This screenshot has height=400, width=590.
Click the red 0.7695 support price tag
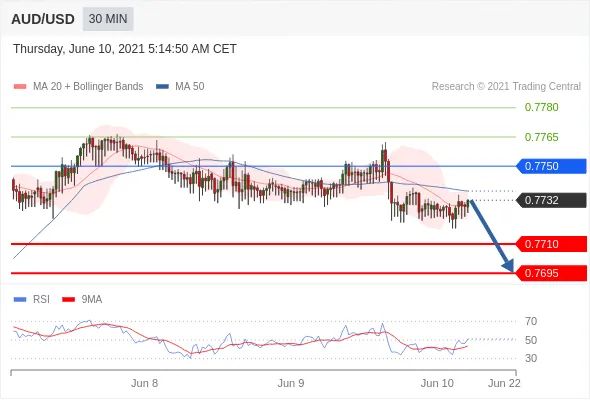pos(551,273)
